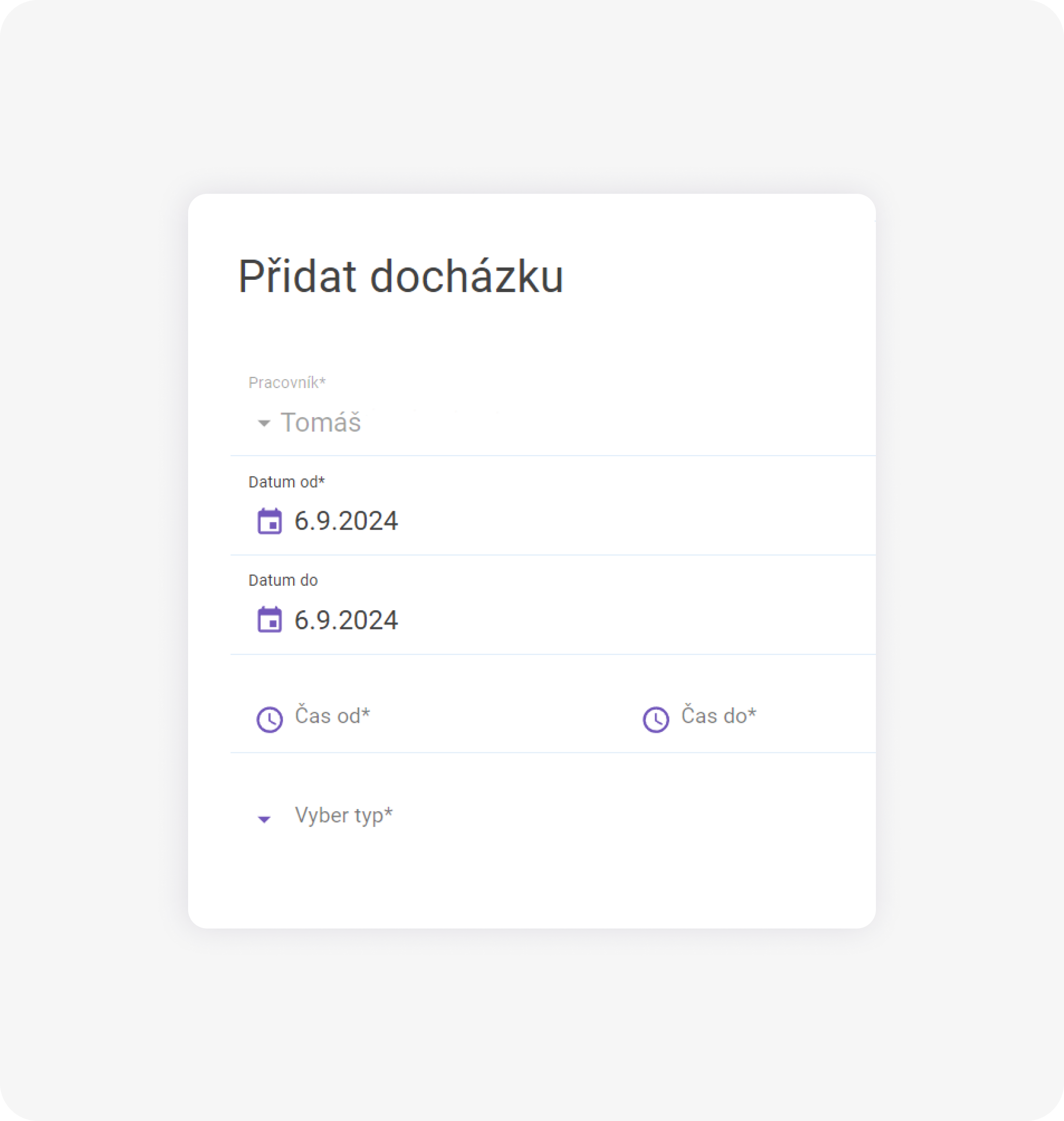The image size is (1064, 1121).
Task: Expand the Pracovník dropdown arrow beside Tomáš
Action: (264, 423)
